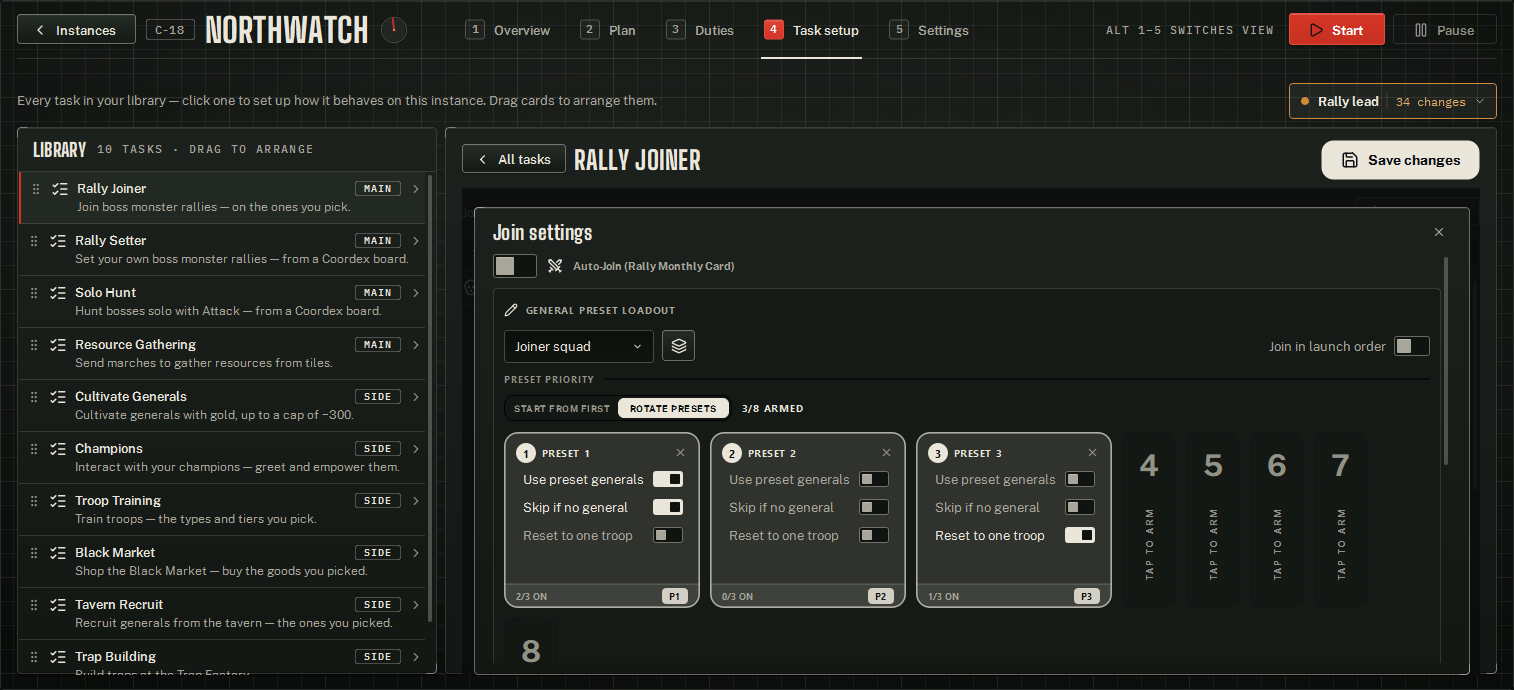Image resolution: width=1514 pixels, height=690 pixels.
Task: Tap to arm preset slot 5
Action: (x=1213, y=520)
